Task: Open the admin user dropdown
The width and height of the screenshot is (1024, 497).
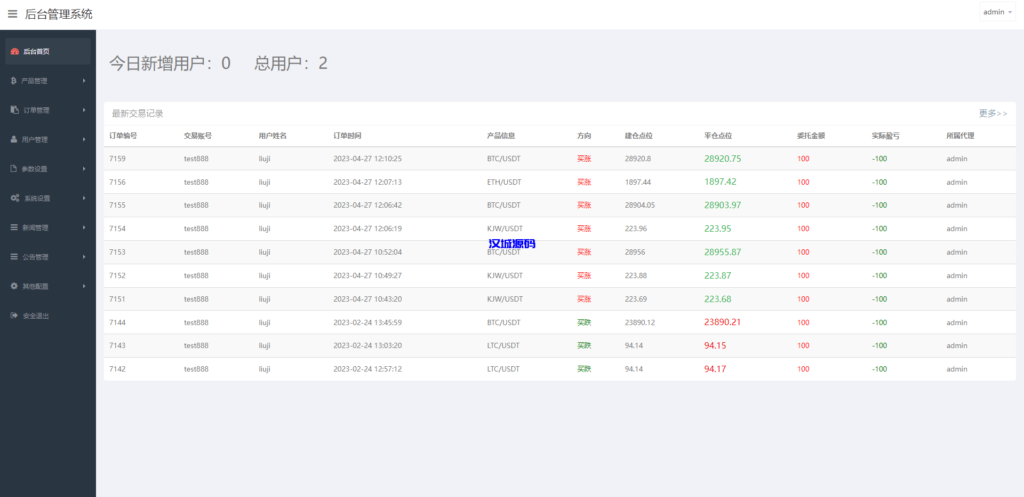Action: pyautogui.click(x=997, y=12)
